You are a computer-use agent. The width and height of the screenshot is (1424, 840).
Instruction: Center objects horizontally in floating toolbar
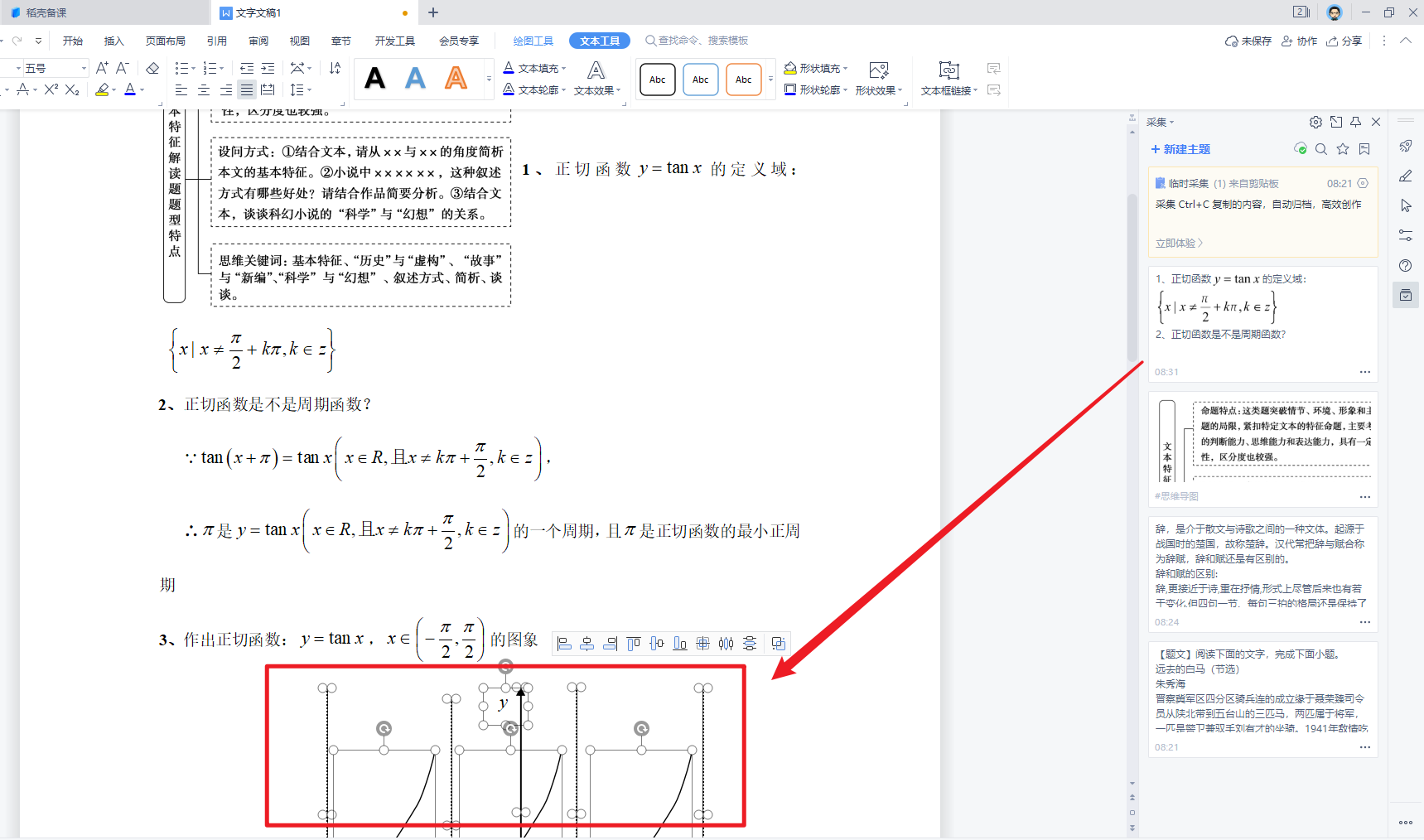pos(587,644)
